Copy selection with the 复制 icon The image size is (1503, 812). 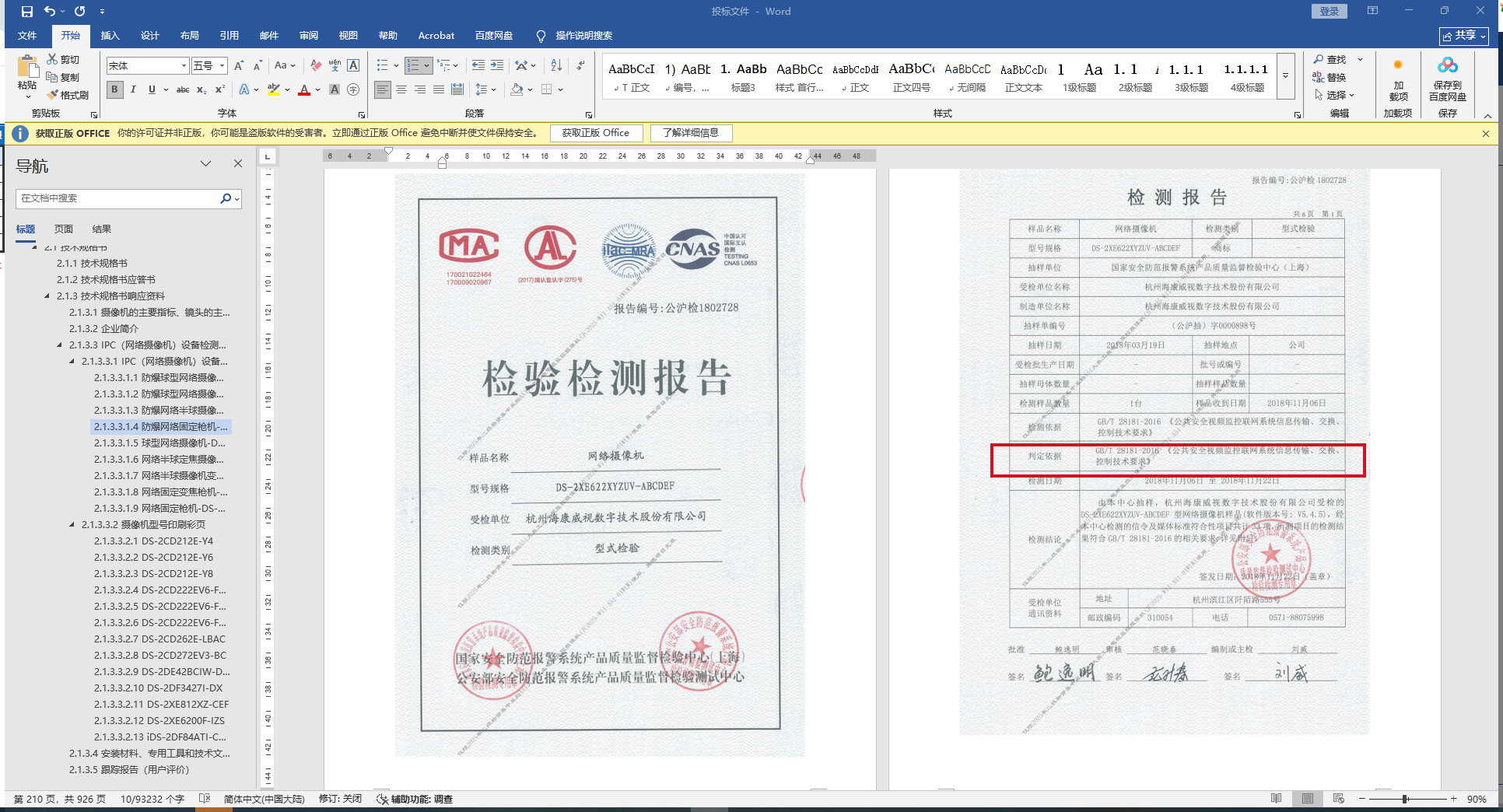[x=63, y=77]
